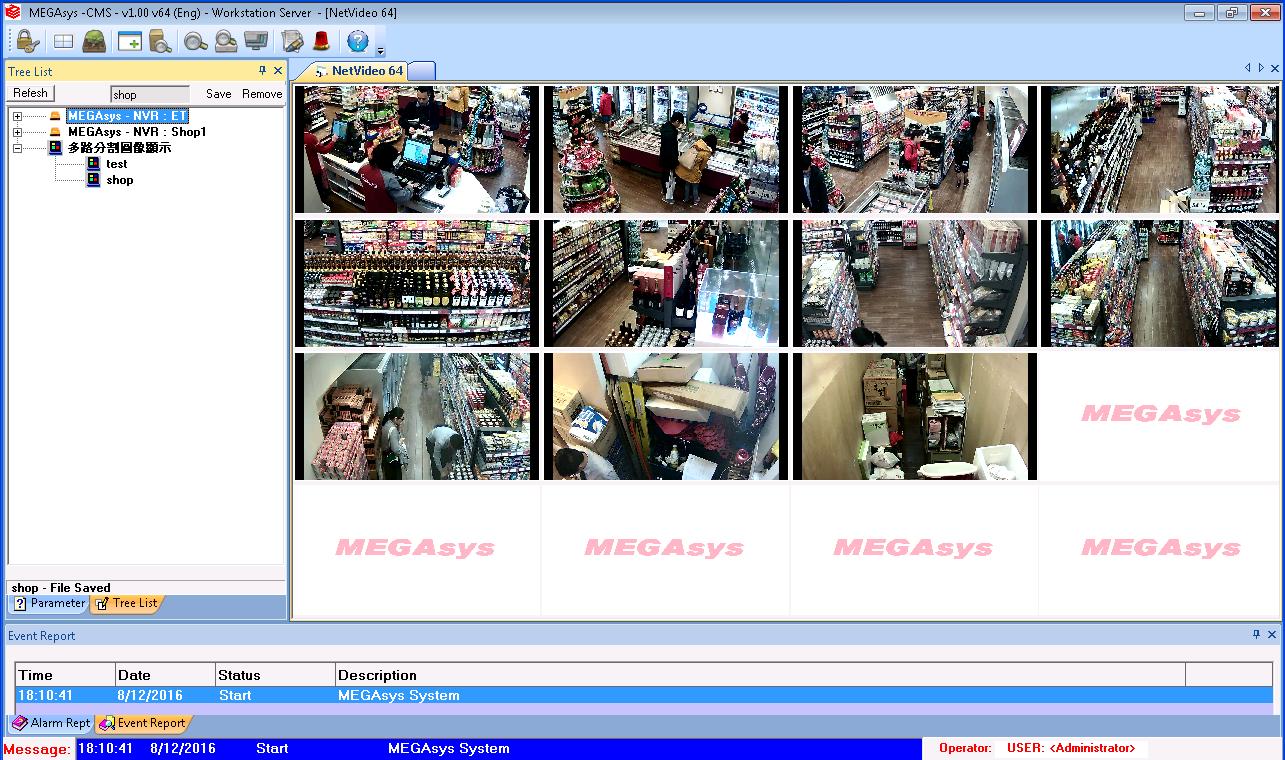1285x760 pixels.
Task: Toggle auto-hide pin on Event Report panel
Action: click(1256, 635)
